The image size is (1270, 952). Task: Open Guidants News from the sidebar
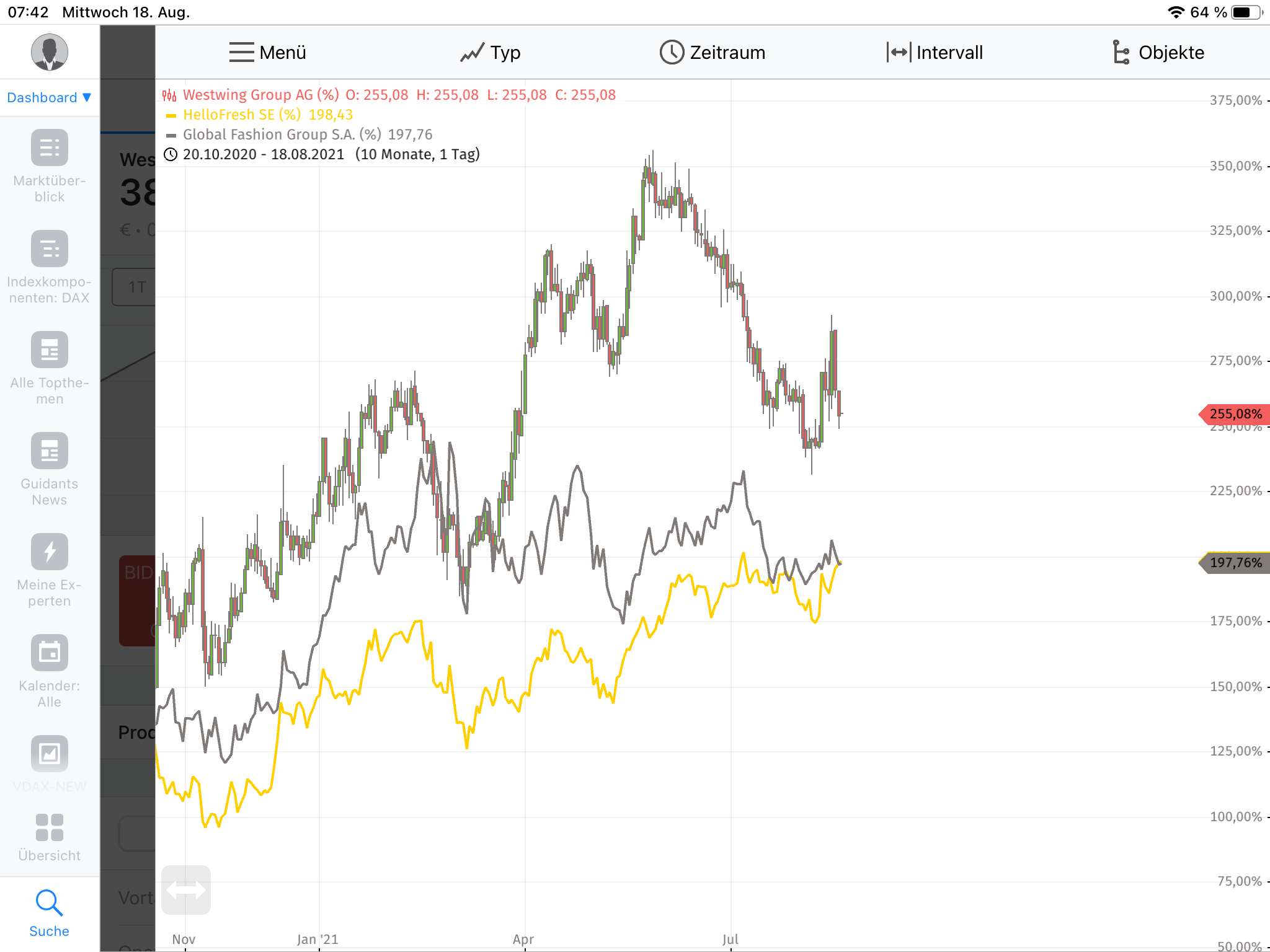point(49,451)
